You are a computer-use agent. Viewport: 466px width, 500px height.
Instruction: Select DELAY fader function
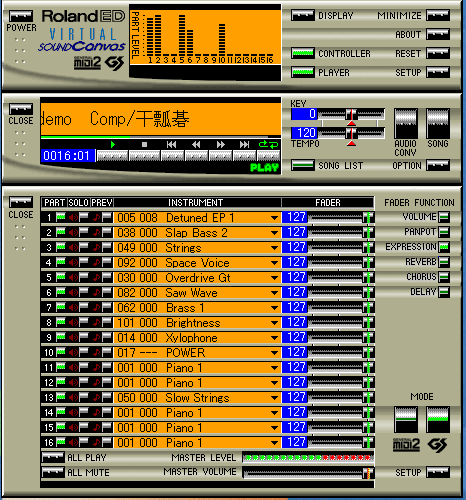[x=444, y=292]
